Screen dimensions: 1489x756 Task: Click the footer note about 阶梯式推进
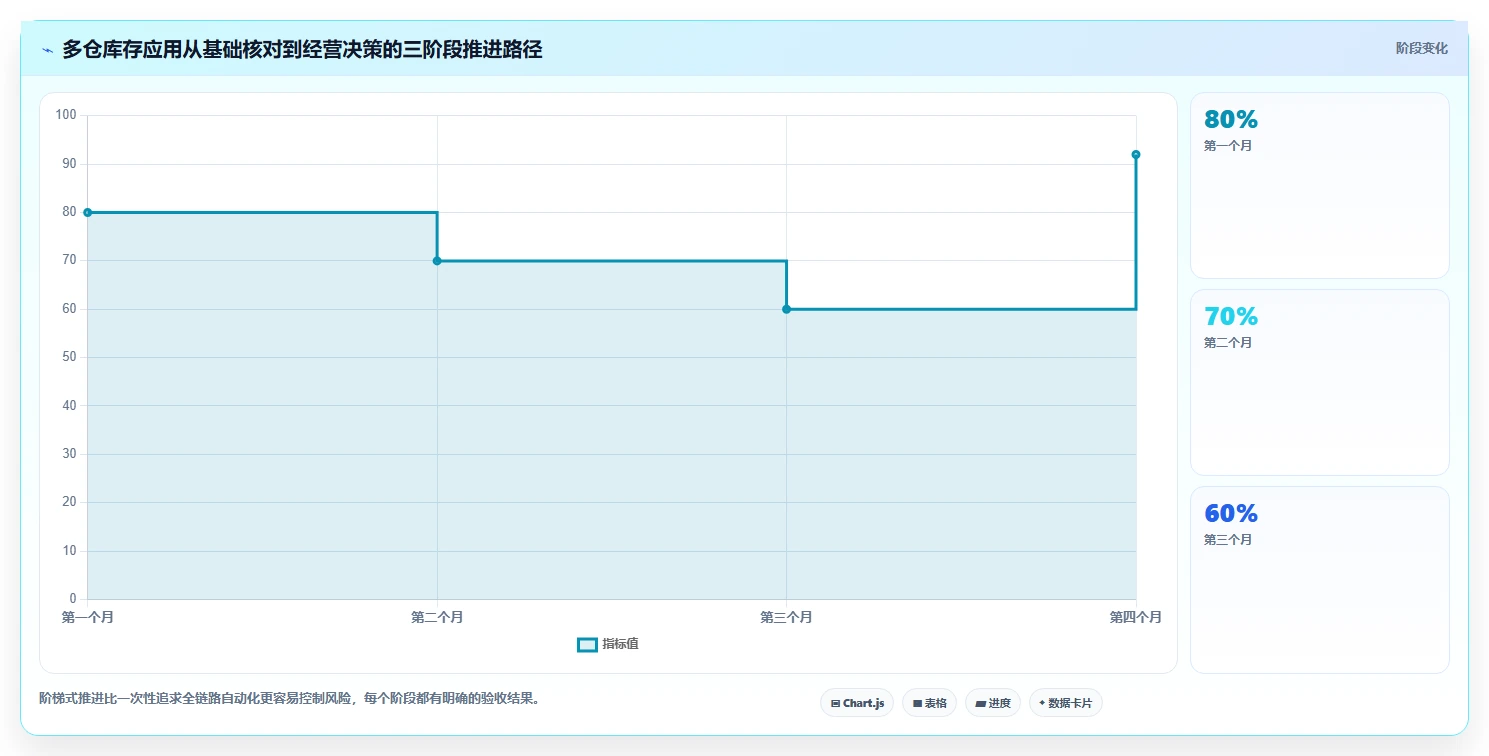click(292, 698)
